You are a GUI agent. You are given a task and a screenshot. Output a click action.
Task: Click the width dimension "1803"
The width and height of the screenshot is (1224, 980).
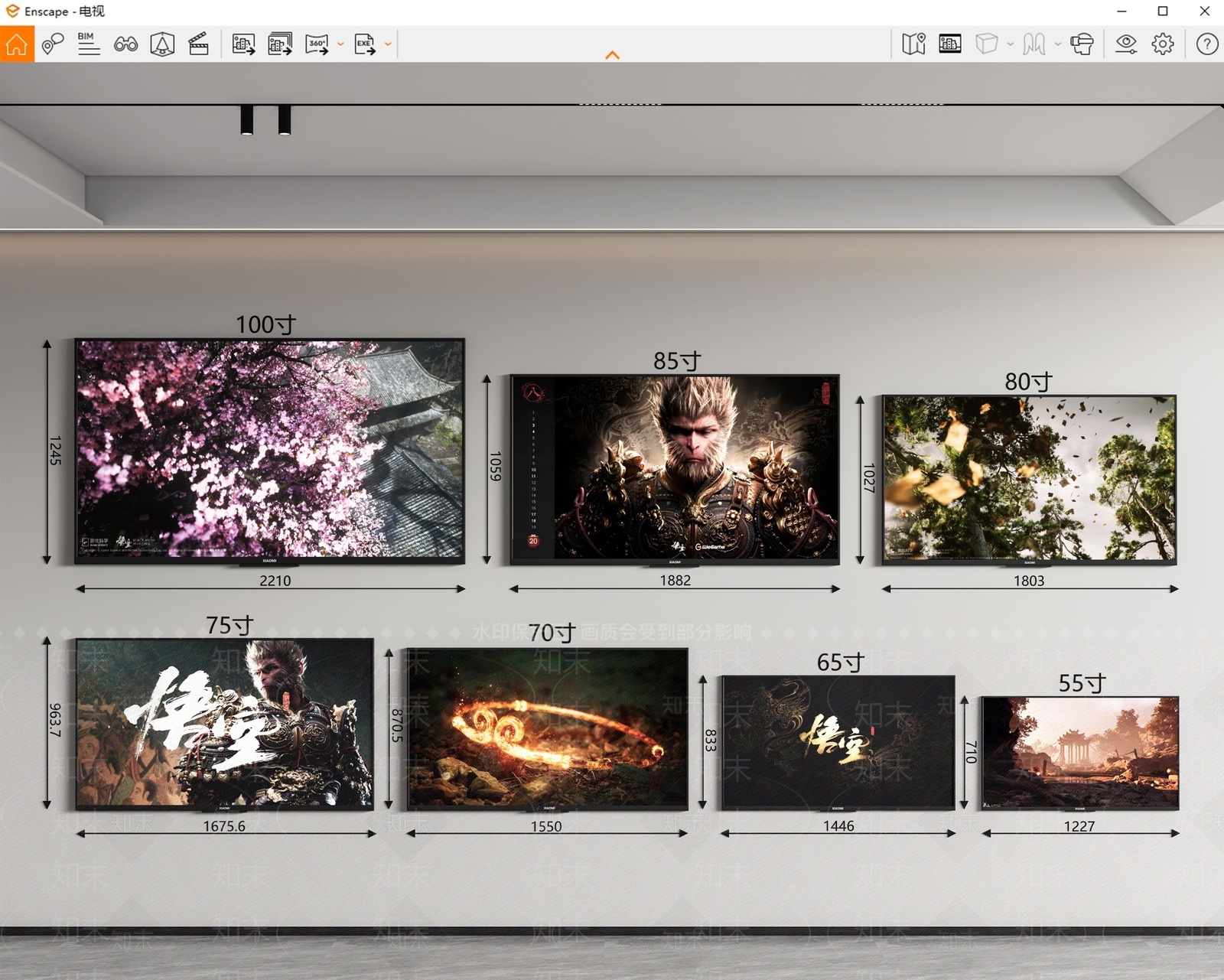[1029, 581]
